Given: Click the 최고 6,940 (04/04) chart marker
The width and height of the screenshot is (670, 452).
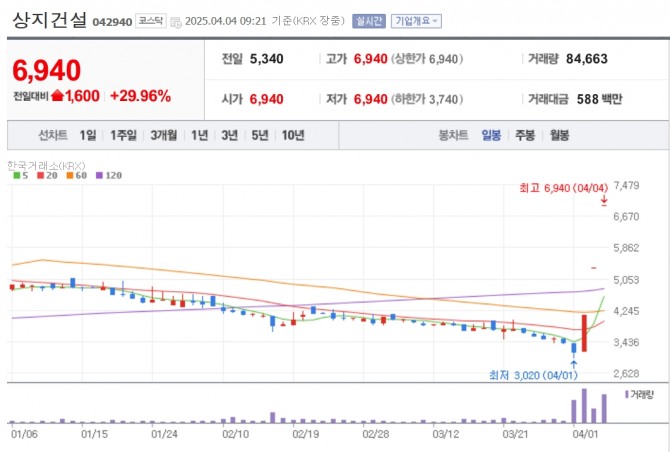Looking at the screenshot, I should (563, 188).
